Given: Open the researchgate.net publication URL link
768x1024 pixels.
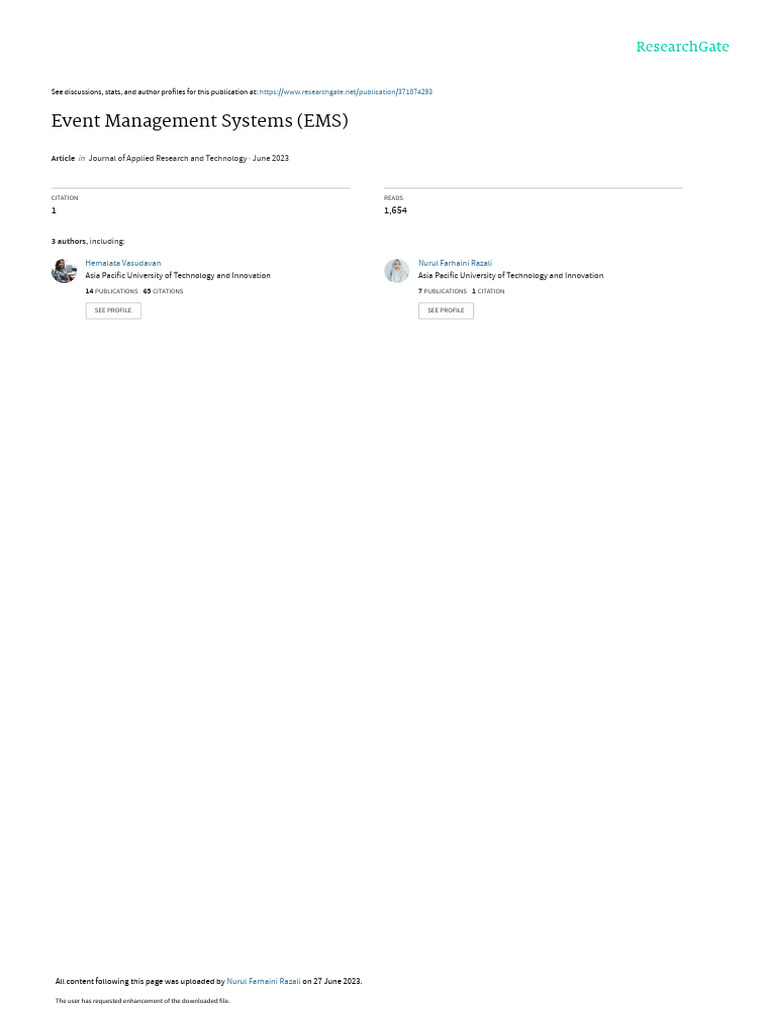Looking at the screenshot, I should (x=345, y=92).
